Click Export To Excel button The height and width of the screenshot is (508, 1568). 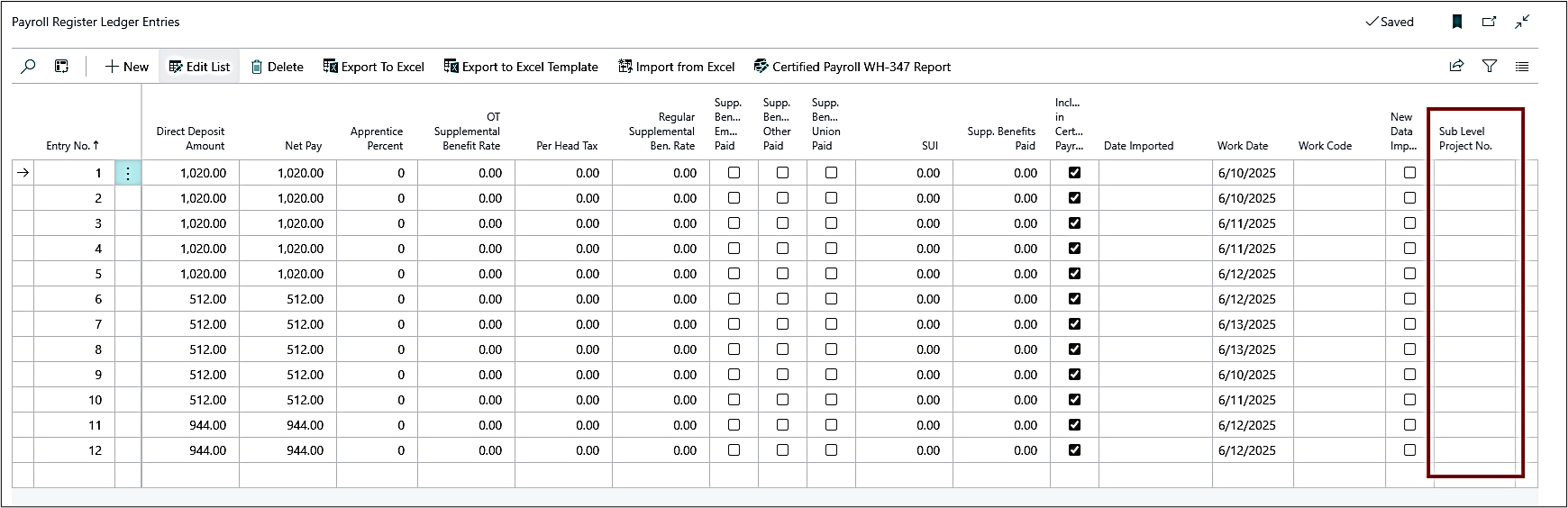[374, 67]
